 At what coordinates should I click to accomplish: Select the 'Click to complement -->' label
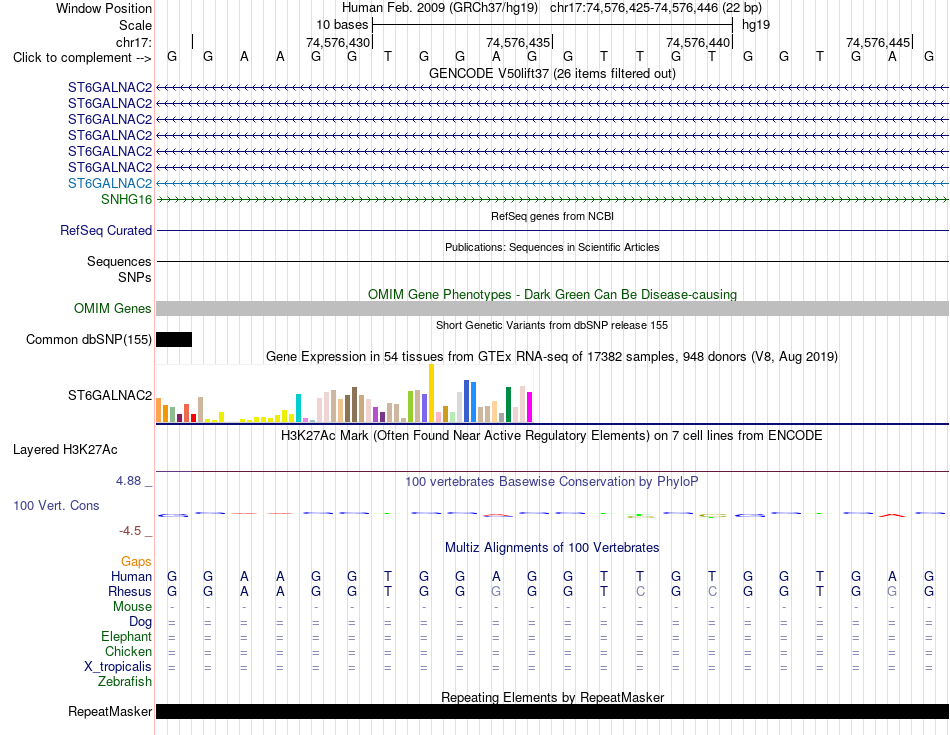pyautogui.click(x=82, y=58)
